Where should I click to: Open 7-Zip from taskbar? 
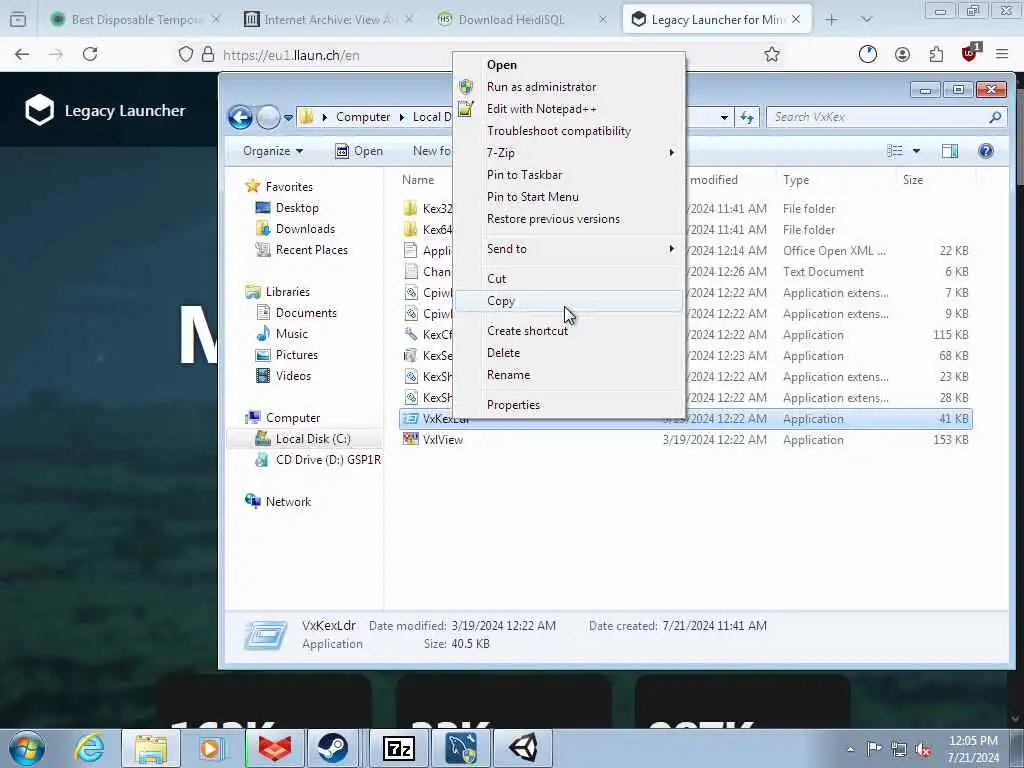[x=398, y=748]
